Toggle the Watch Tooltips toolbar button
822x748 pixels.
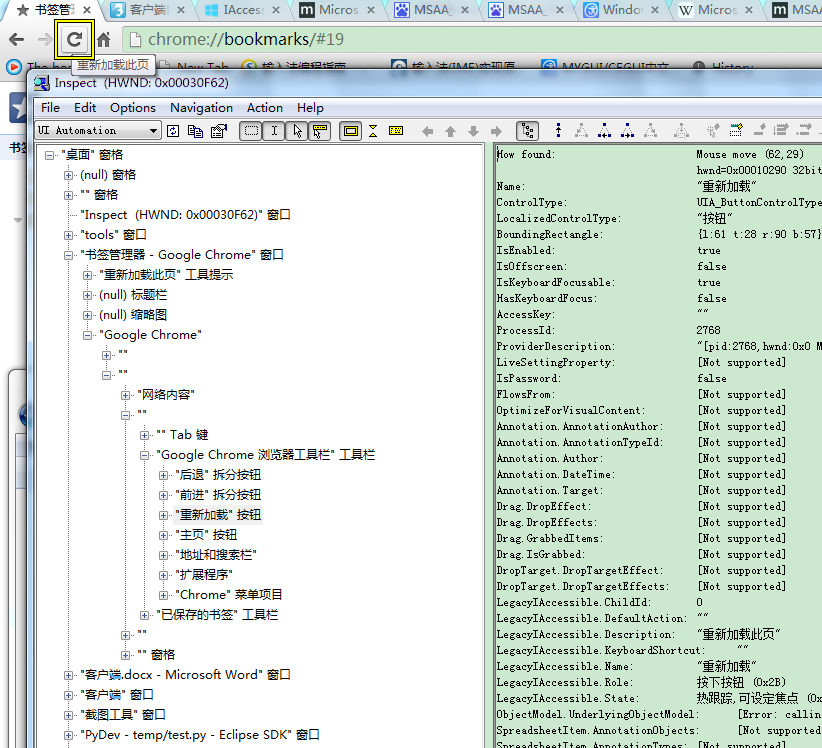pos(319,131)
